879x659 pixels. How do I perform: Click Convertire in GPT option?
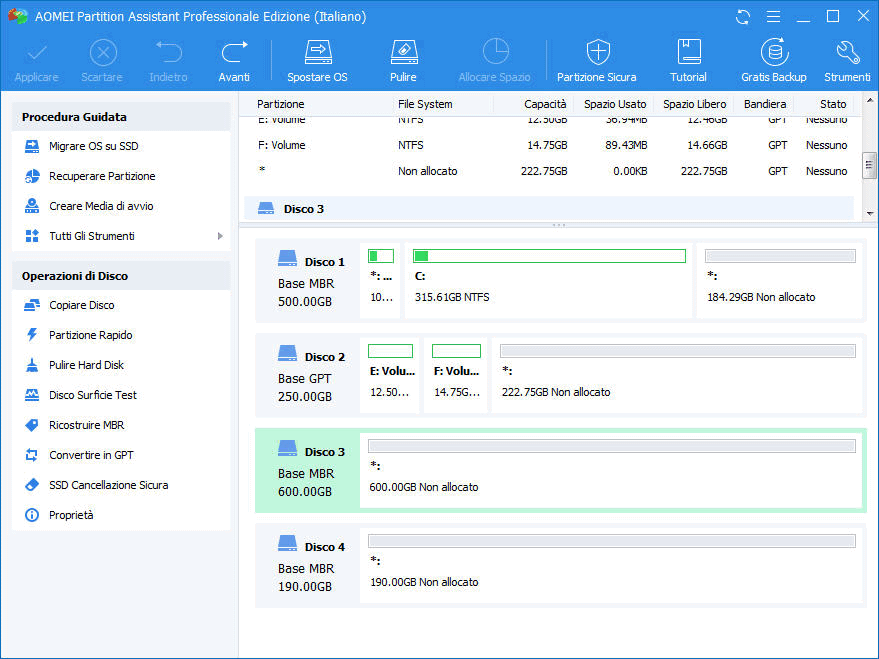pyautogui.click(x=91, y=455)
